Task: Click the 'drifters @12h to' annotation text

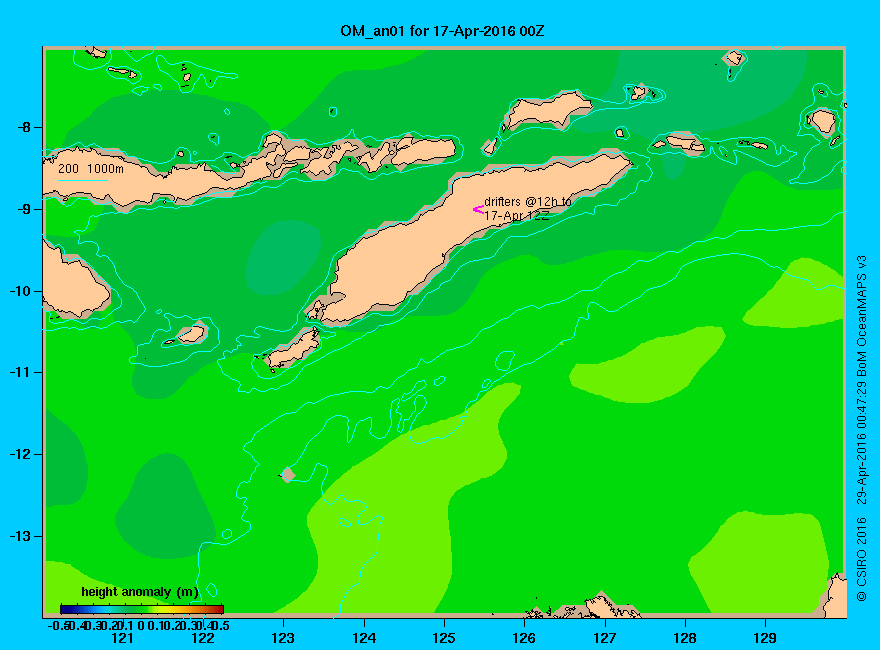Action: [528, 202]
